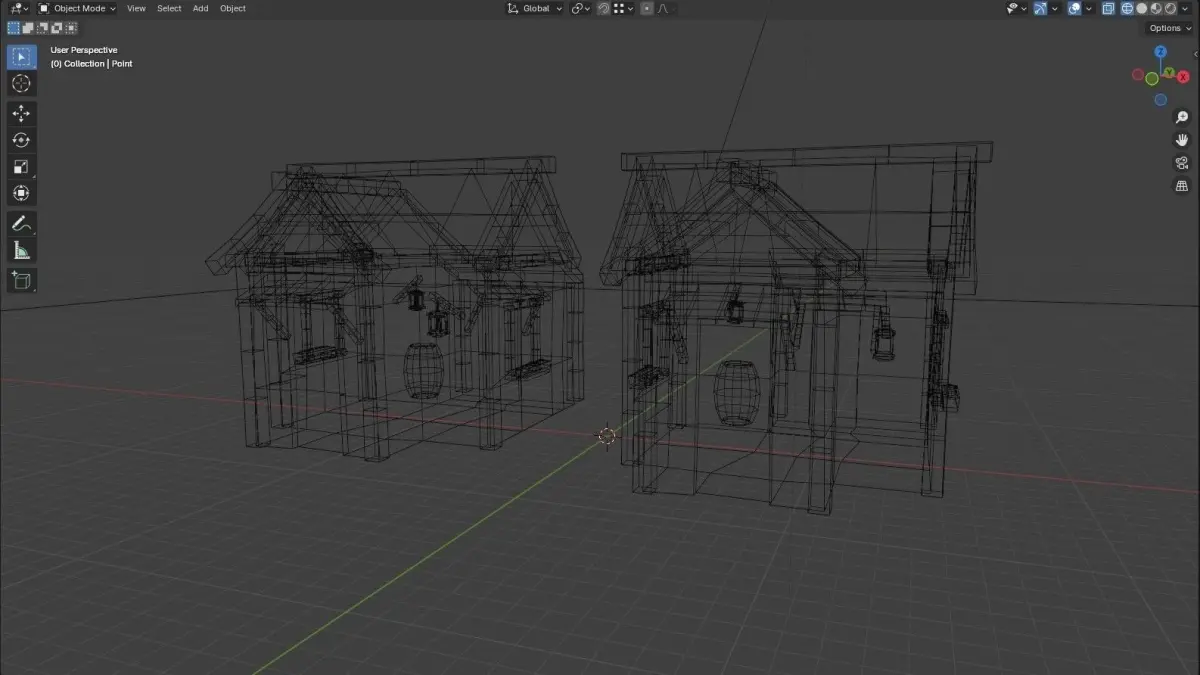Click the Z axis on navigation gizmo
Viewport: 1200px width, 675px height.
1161,52
